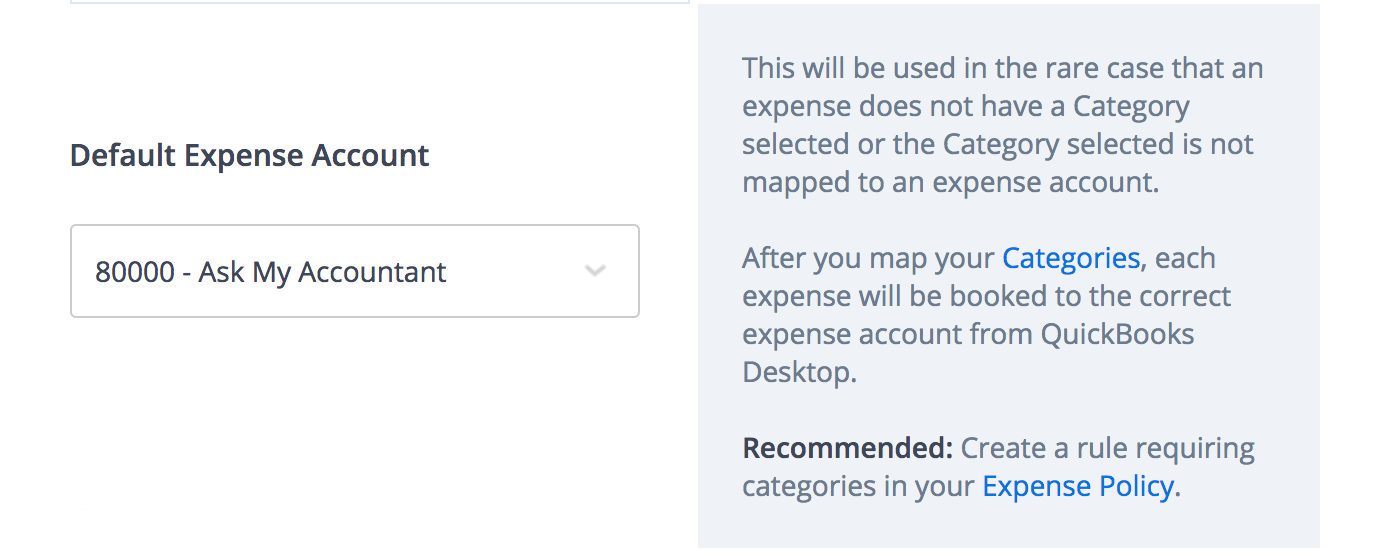1380x560 pixels.
Task: Click the empty field border above the heading
Action: click(380, 2)
